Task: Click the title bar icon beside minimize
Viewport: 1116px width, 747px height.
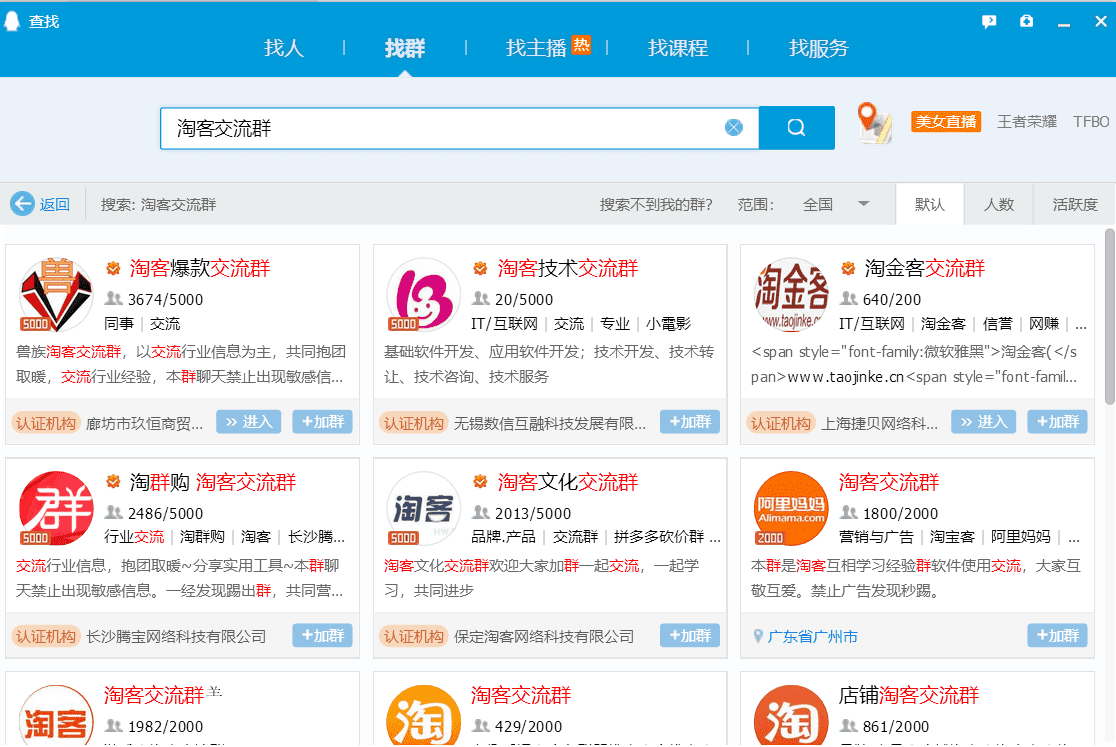Action: [1026, 21]
